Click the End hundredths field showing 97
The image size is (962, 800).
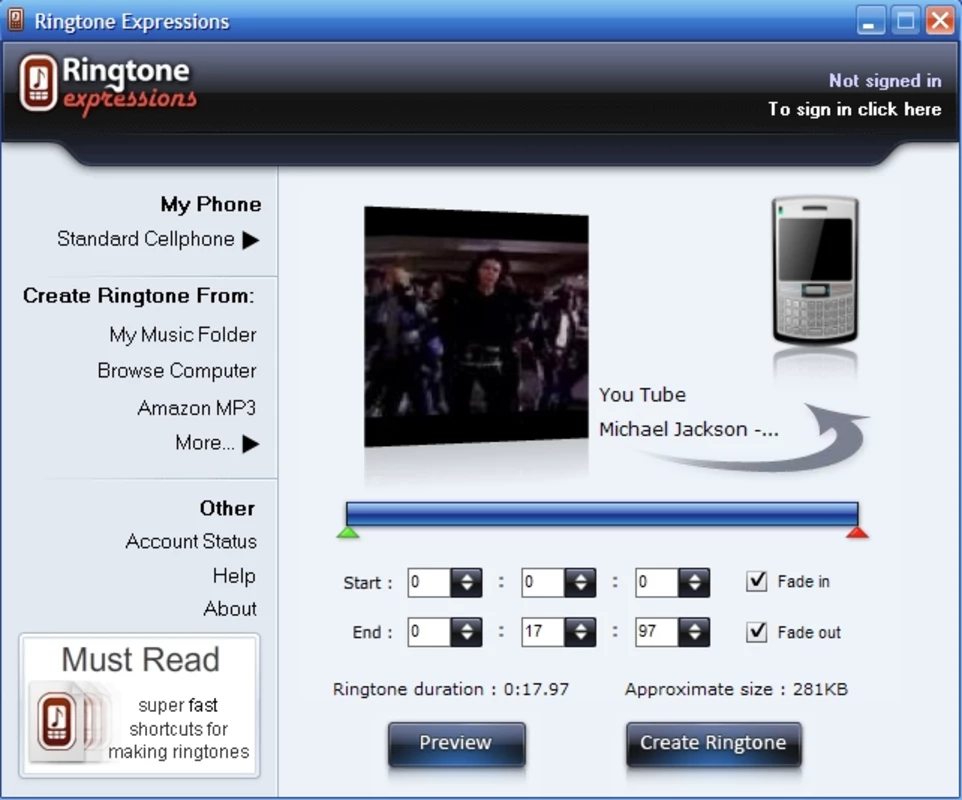pyautogui.click(x=657, y=632)
